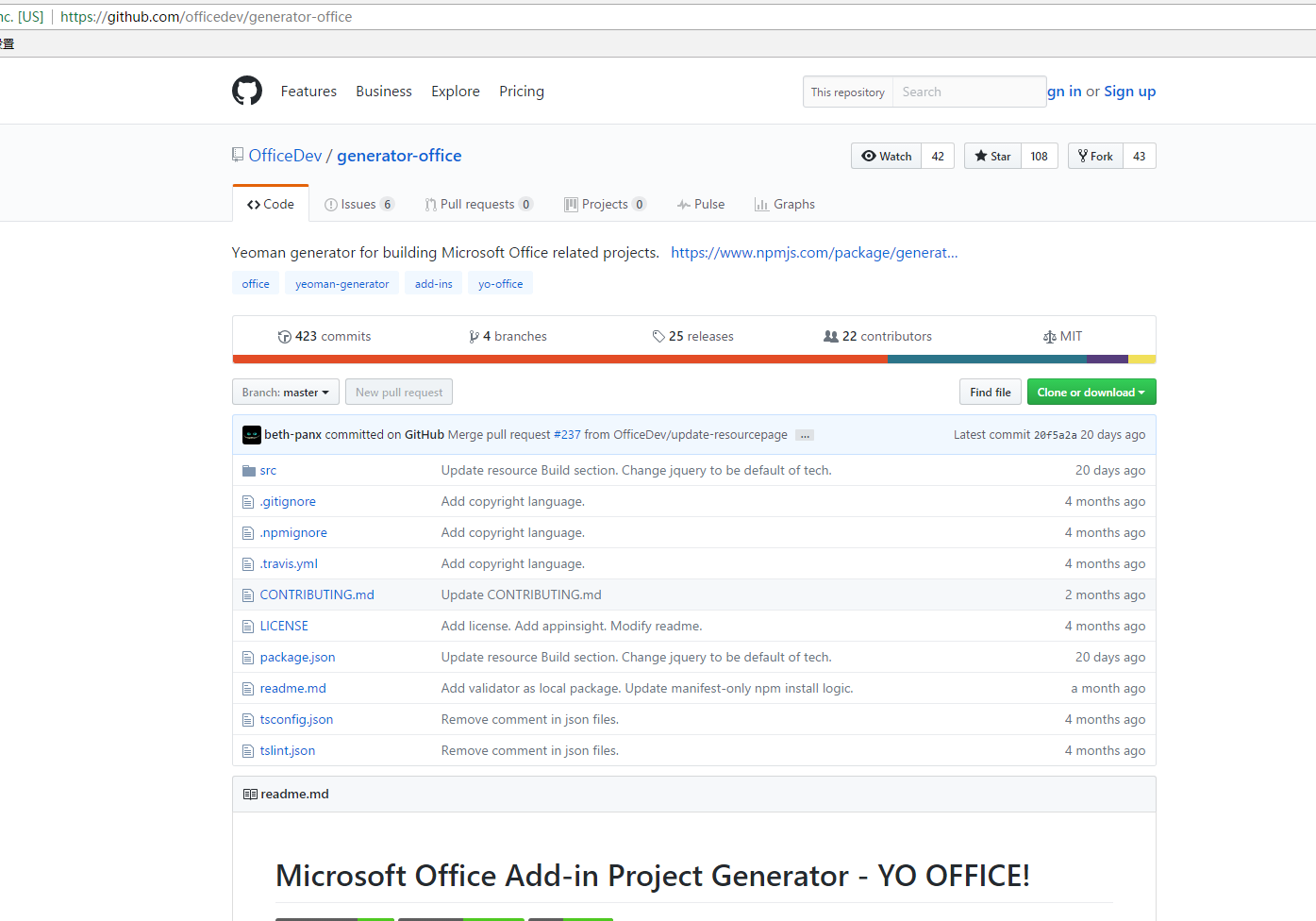Click the New pull request button

[x=399, y=393]
